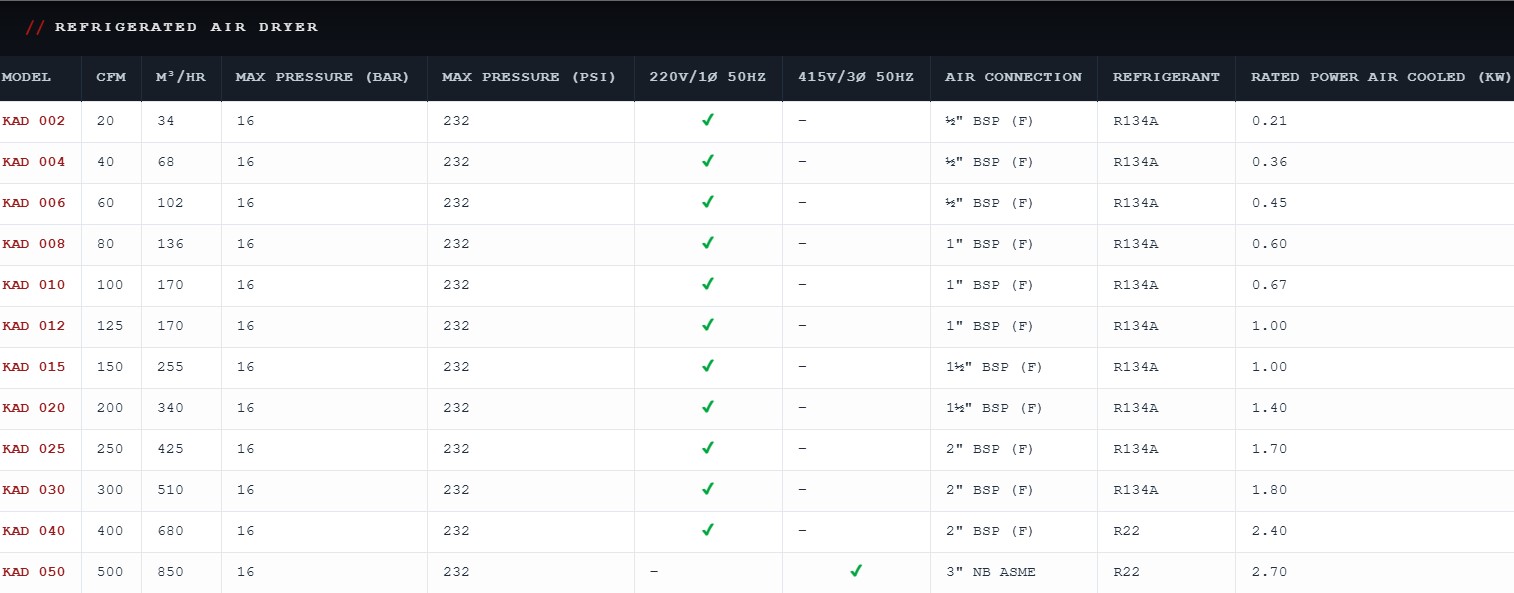Click the 415V/3Ø 50HZ column header
Screen dimensions: 1514x593
click(856, 77)
